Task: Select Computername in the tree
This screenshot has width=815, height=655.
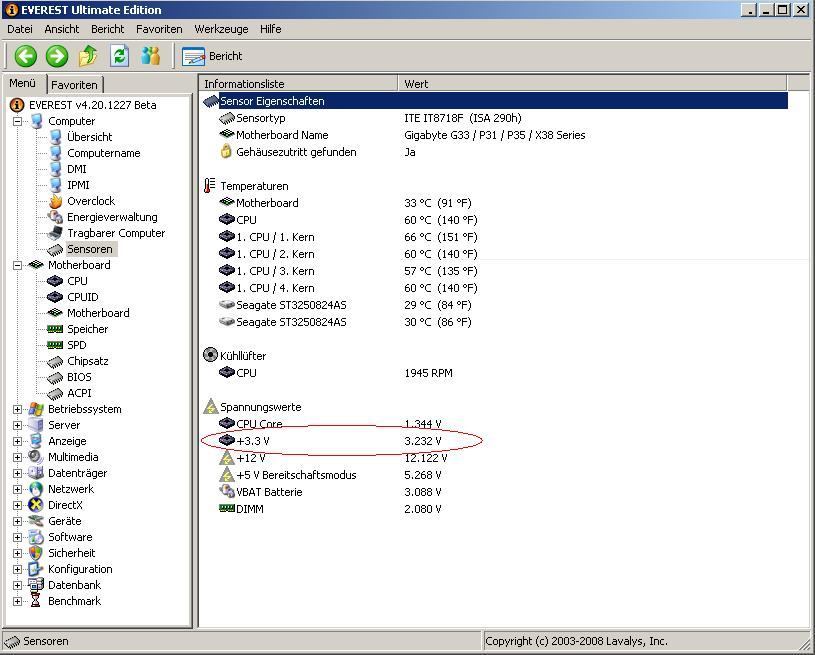Action: (x=103, y=153)
